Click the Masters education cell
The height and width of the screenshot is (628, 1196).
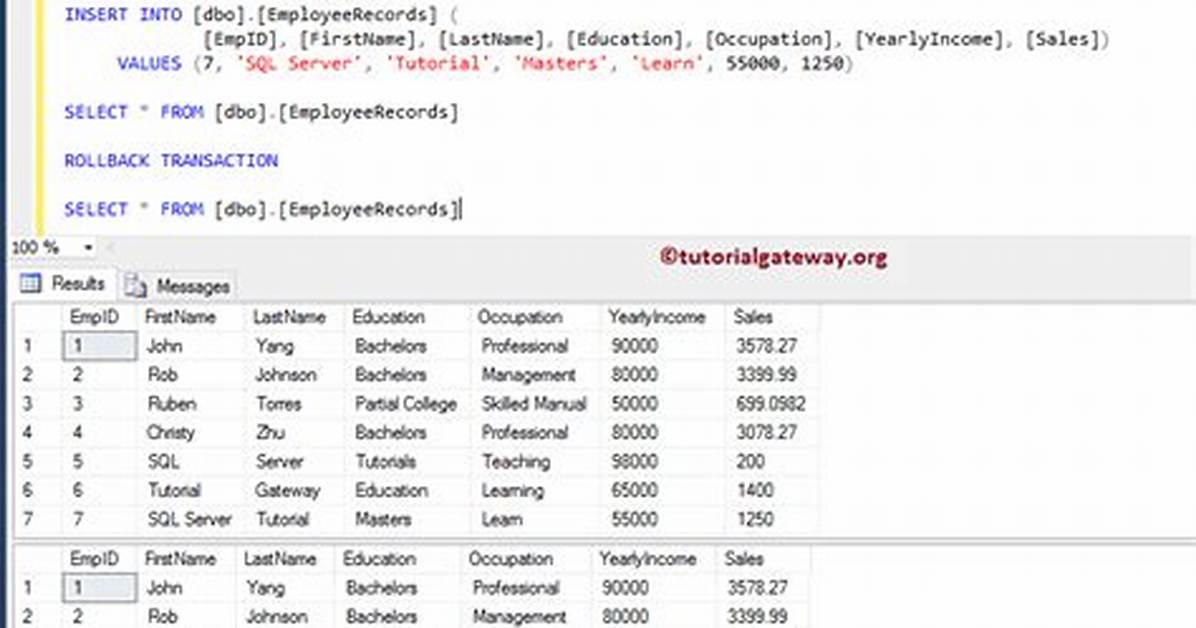pyautogui.click(x=383, y=520)
